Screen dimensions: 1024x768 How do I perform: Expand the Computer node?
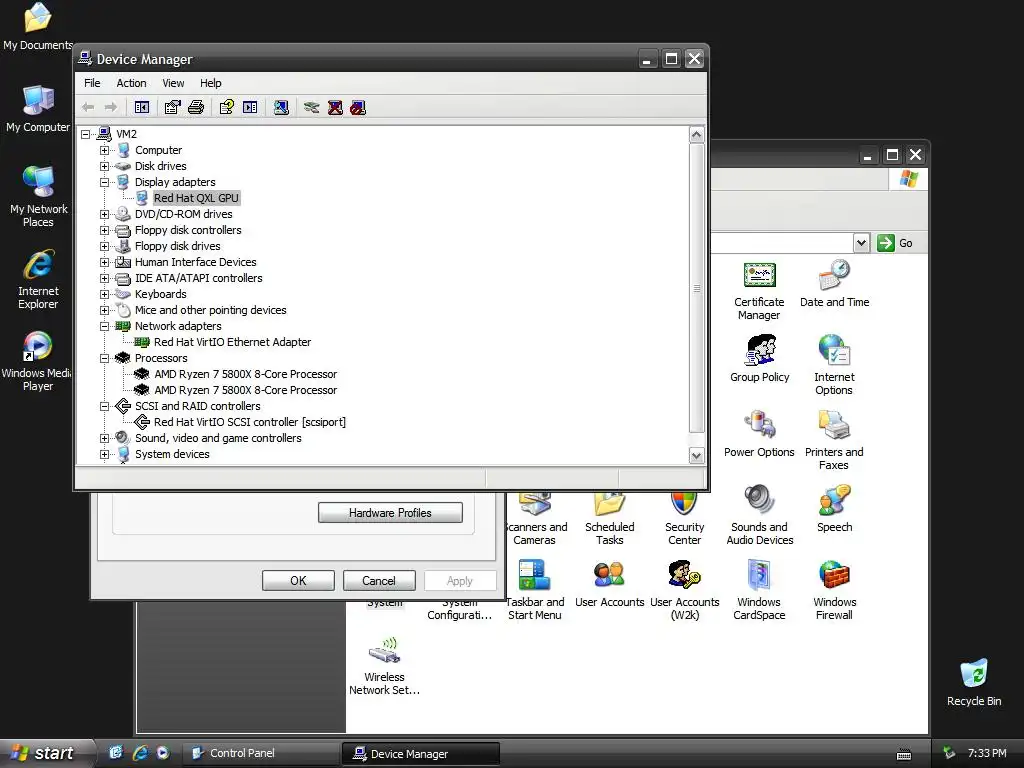click(104, 150)
